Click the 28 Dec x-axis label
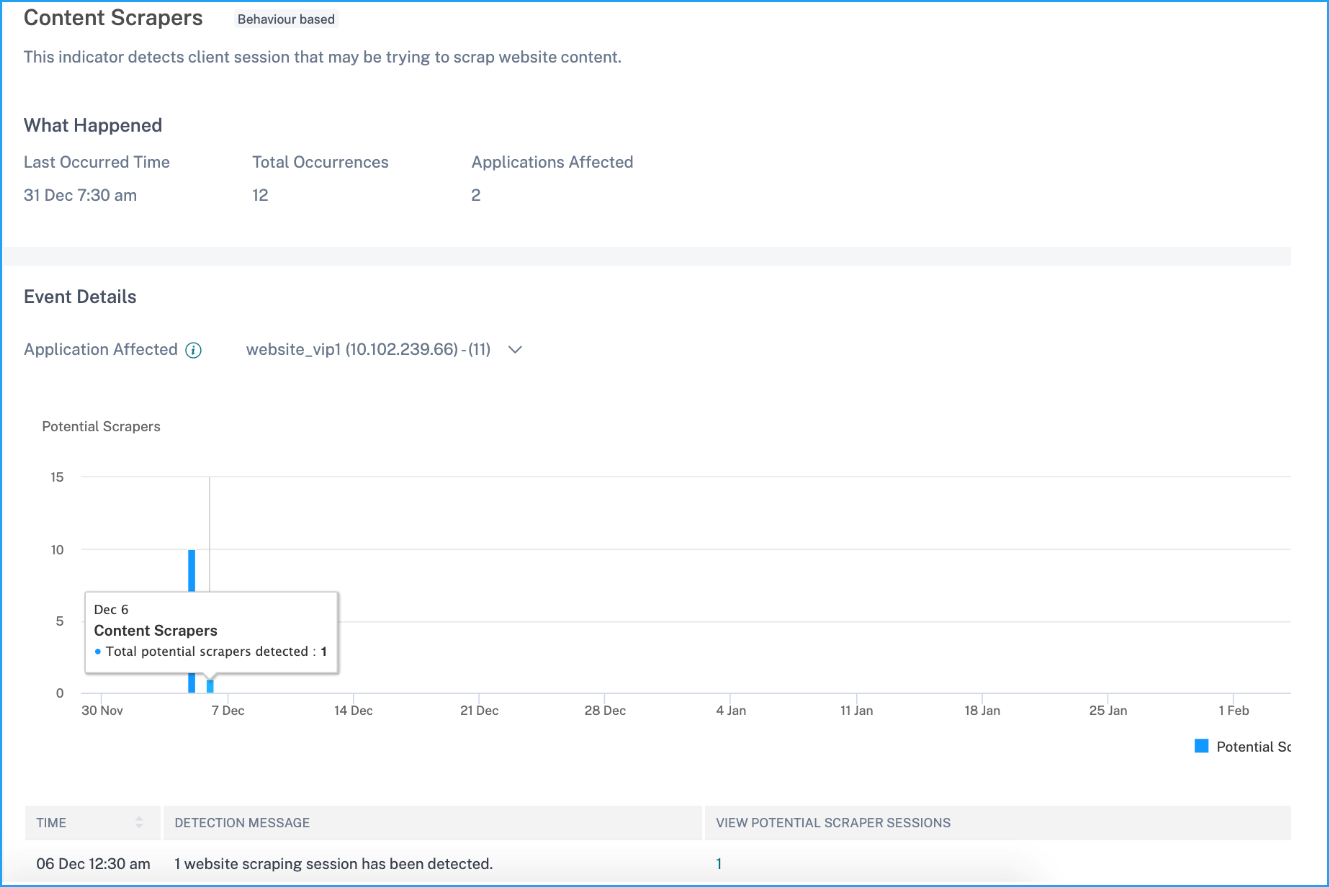 (x=605, y=711)
